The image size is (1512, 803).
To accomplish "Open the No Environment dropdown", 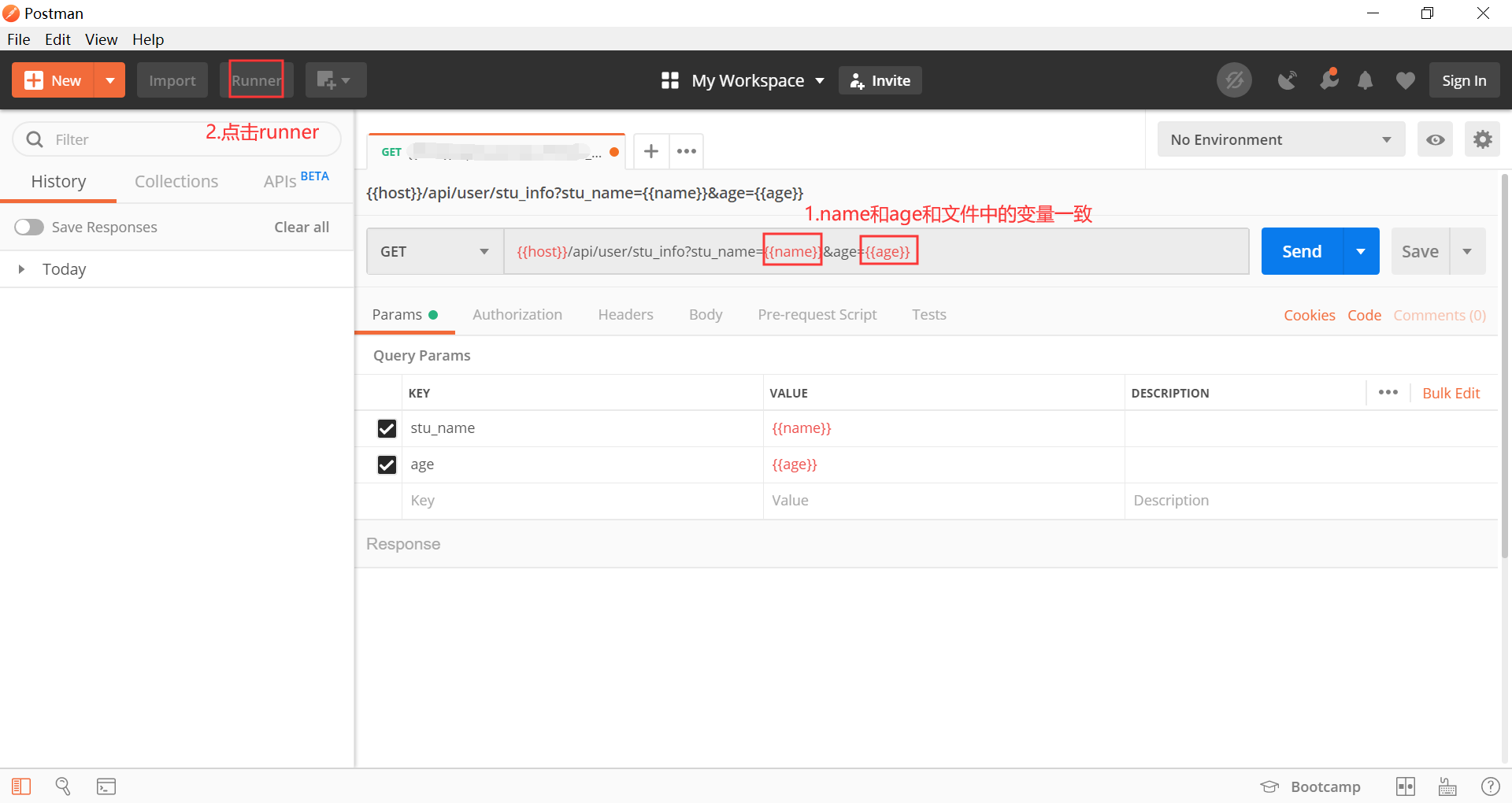I will tap(1281, 139).
